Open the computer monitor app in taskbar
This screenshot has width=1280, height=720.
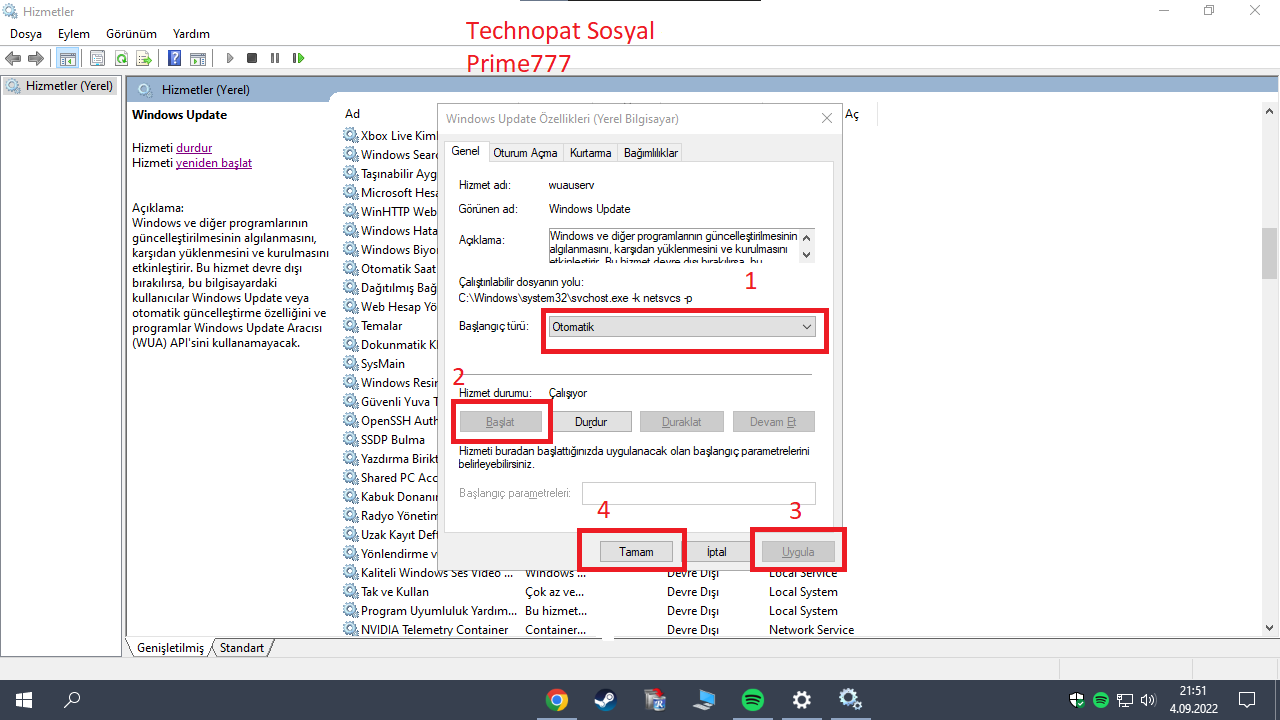[x=704, y=700]
